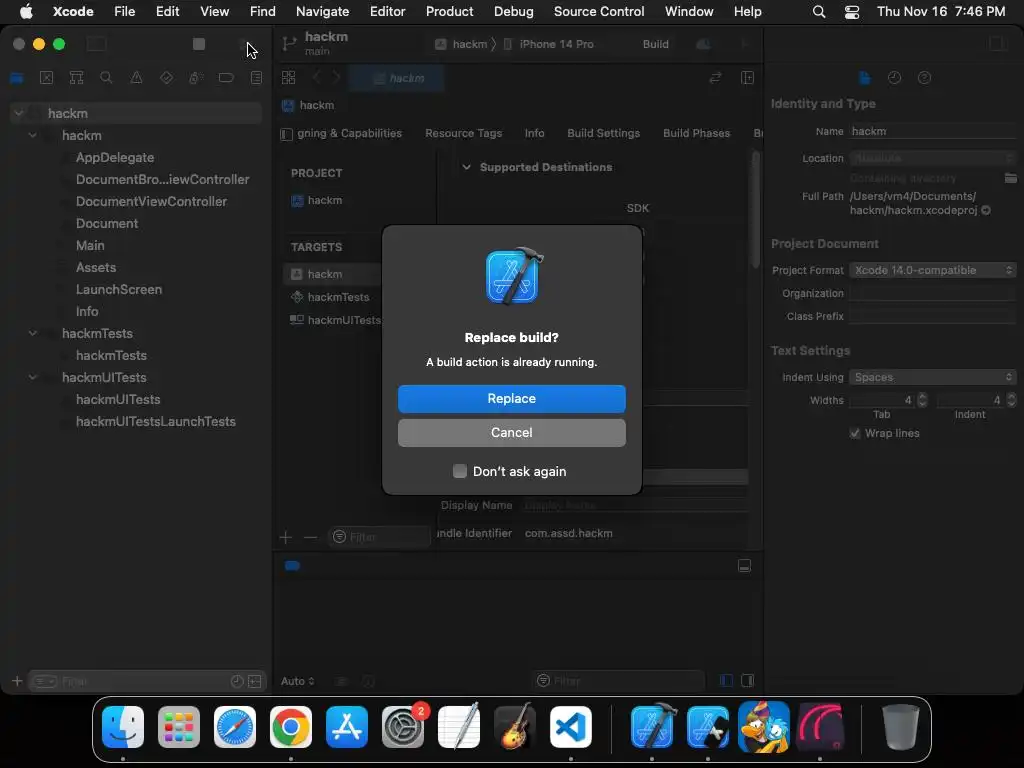This screenshot has height=768, width=1024.
Task: Toggle Wrap lines checkbox
Action: pyautogui.click(x=854, y=433)
